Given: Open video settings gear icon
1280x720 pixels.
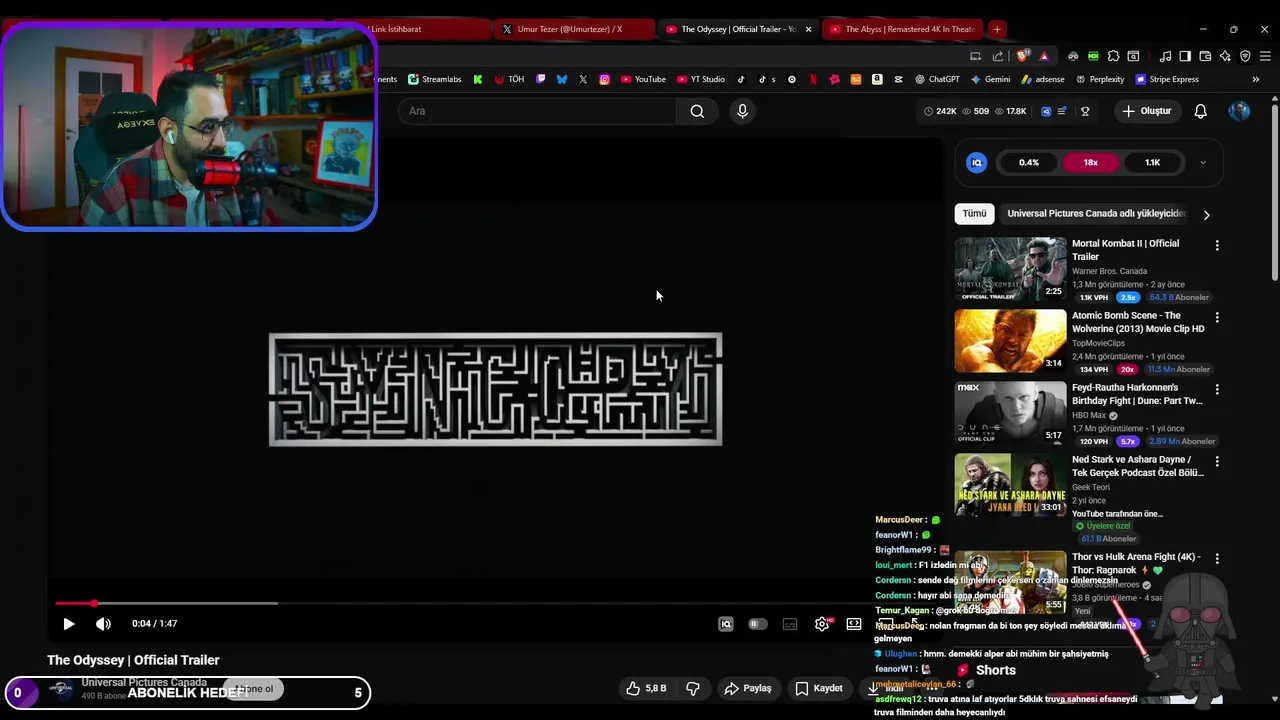Looking at the screenshot, I should click(822, 624).
